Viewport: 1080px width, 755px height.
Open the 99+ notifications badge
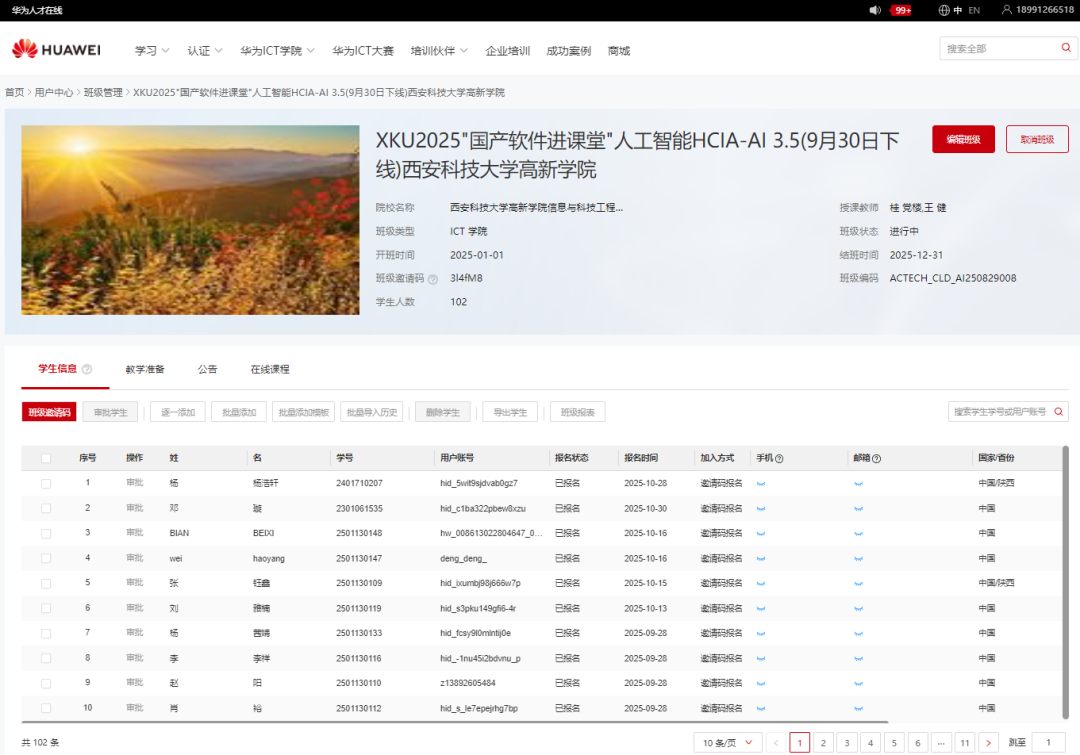(x=902, y=10)
